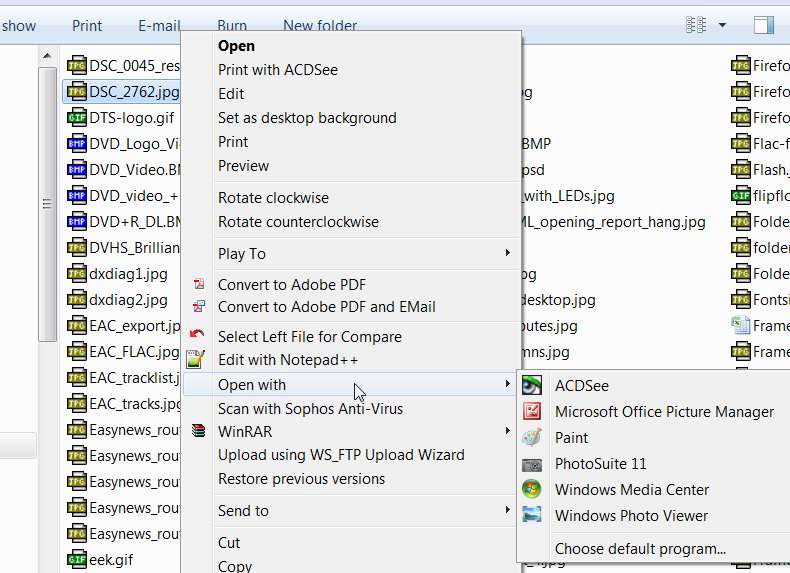The image size is (790, 573).
Task: Select the file DSC_0045_res
Action: [123, 66]
